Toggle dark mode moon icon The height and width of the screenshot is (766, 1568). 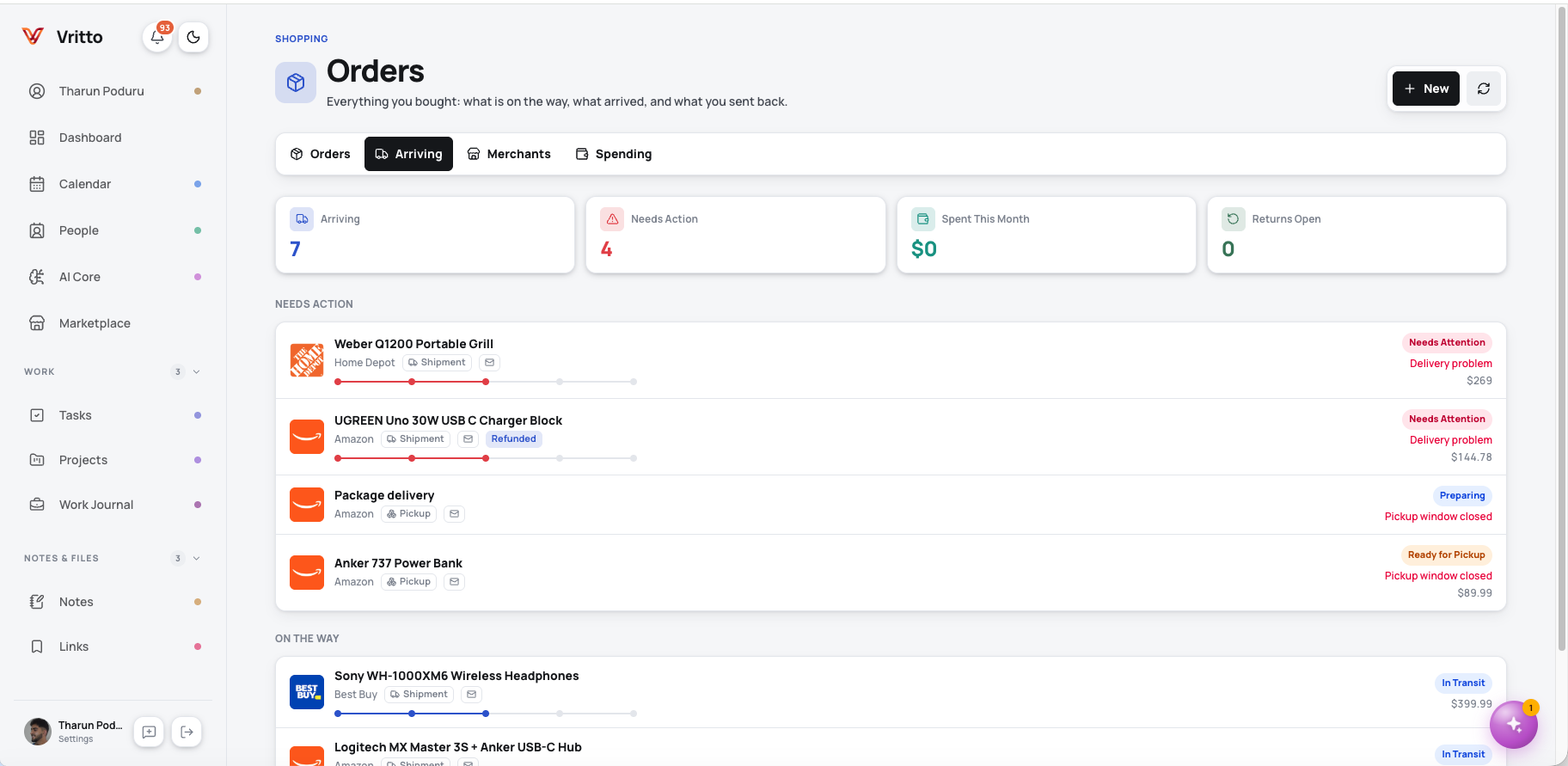(193, 37)
